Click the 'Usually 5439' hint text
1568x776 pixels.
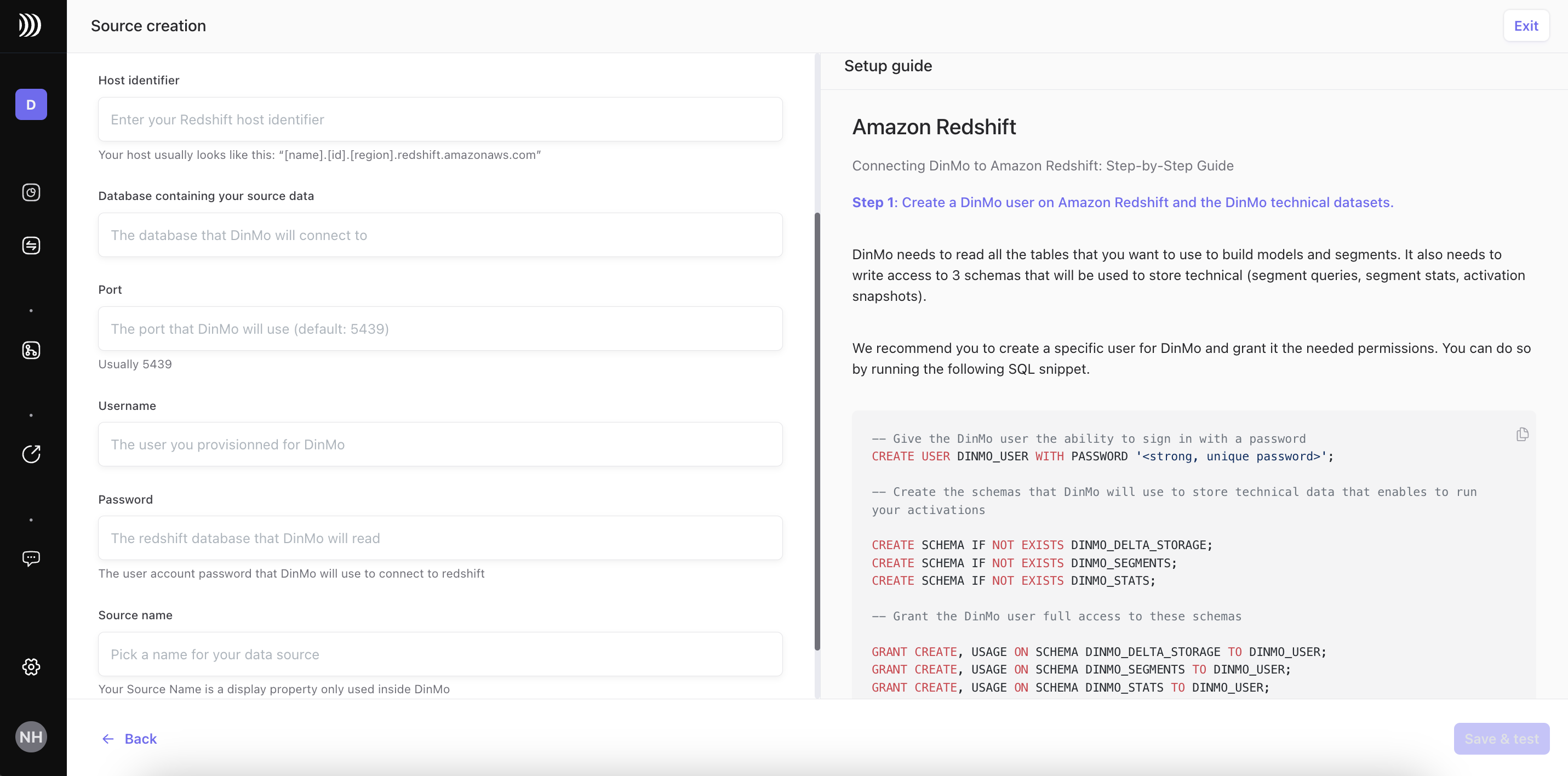coord(135,364)
